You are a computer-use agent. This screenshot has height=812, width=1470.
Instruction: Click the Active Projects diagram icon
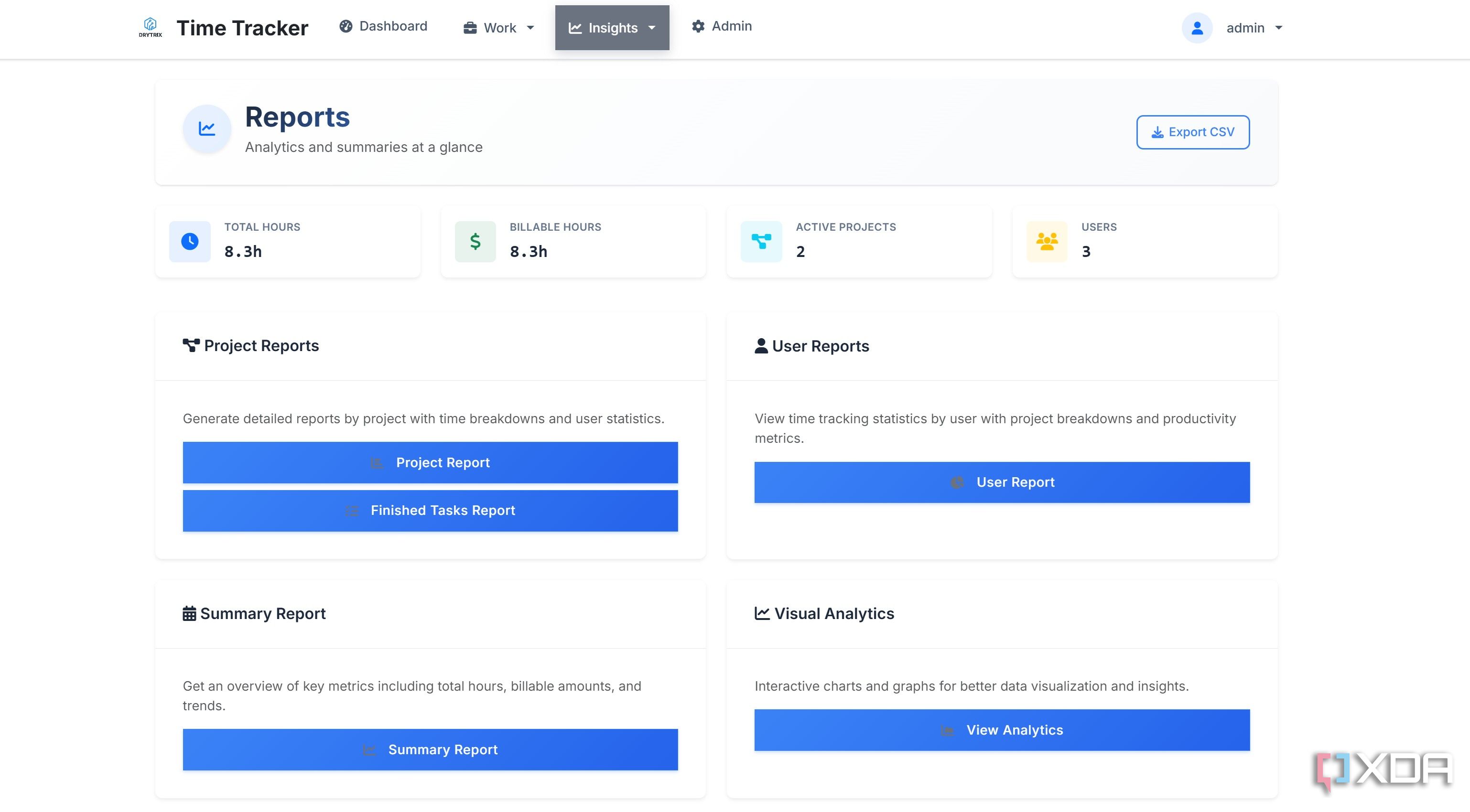[x=761, y=242]
